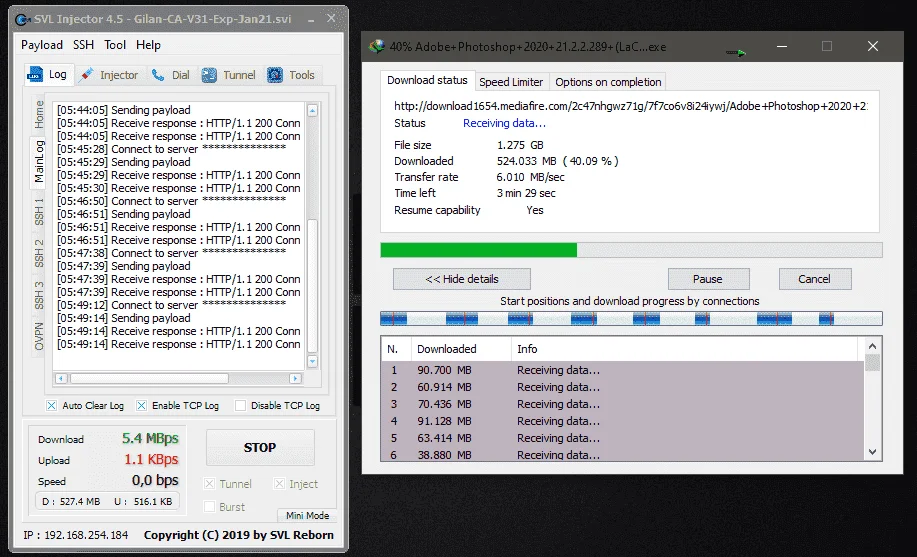Click the Receiving data... status text
Screen dimensions: 917x557
[504, 123]
